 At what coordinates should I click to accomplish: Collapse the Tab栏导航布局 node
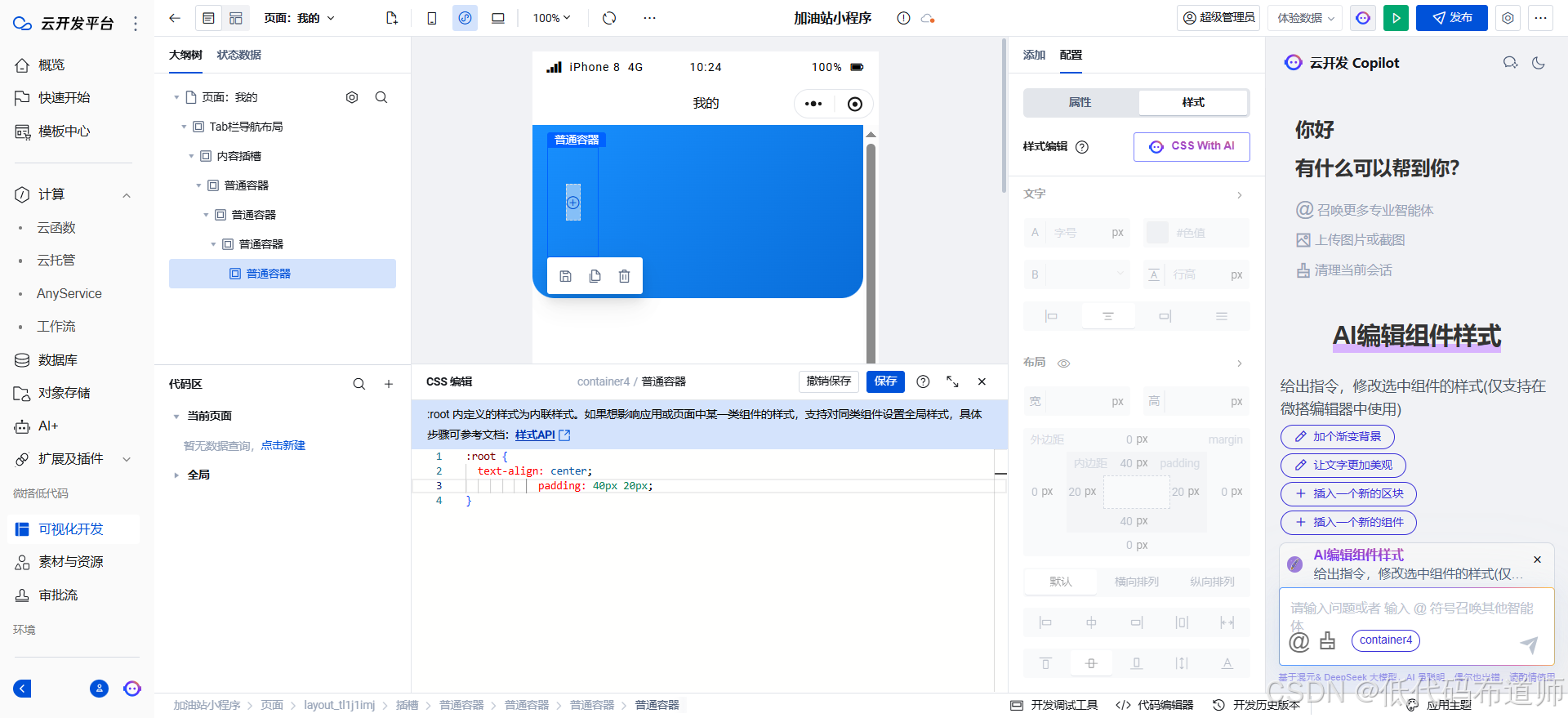click(x=184, y=127)
